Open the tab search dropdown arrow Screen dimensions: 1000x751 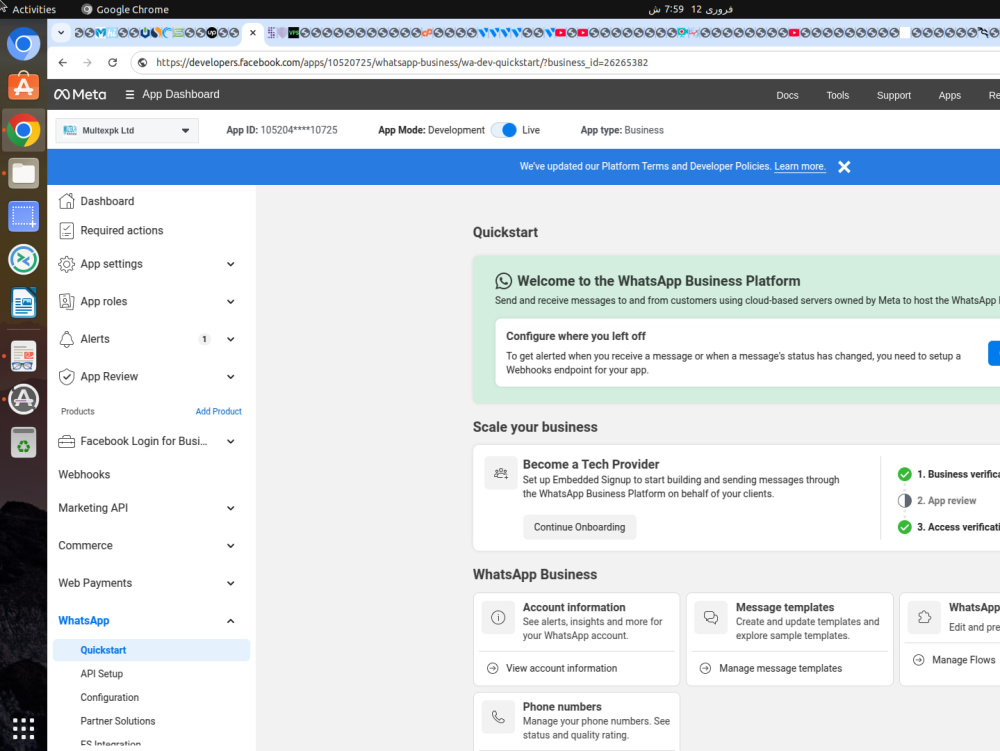click(61, 33)
